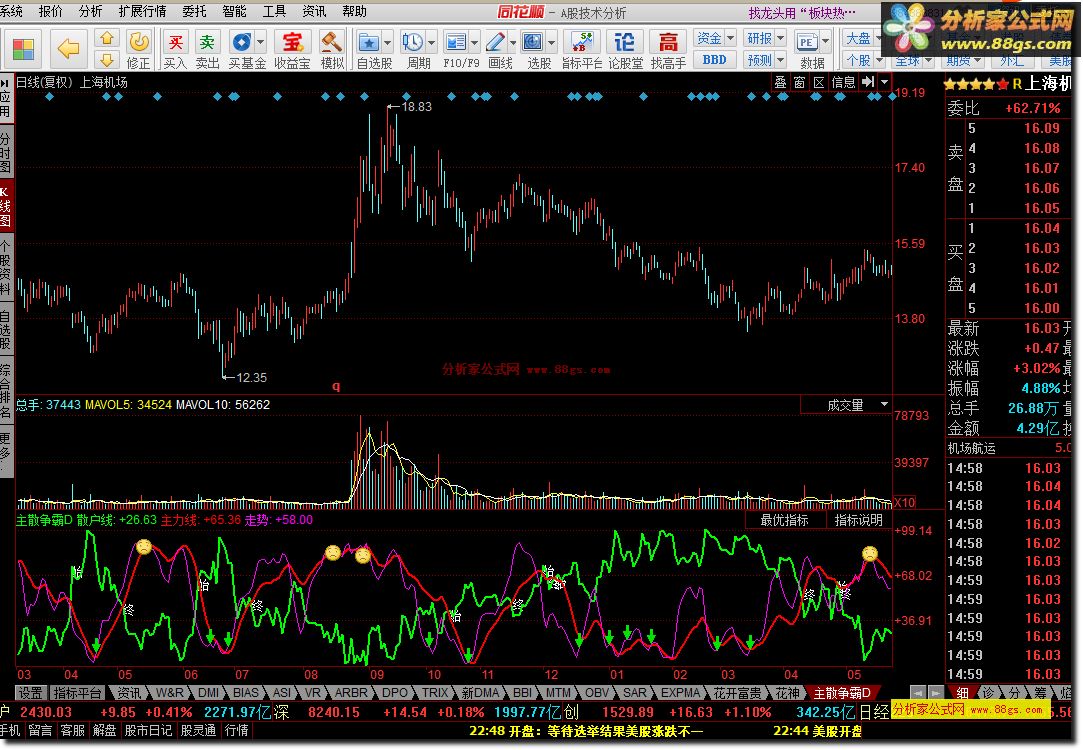Go back with the yellow left arrow
Viewport: 1083px width, 750px height.
(68, 48)
